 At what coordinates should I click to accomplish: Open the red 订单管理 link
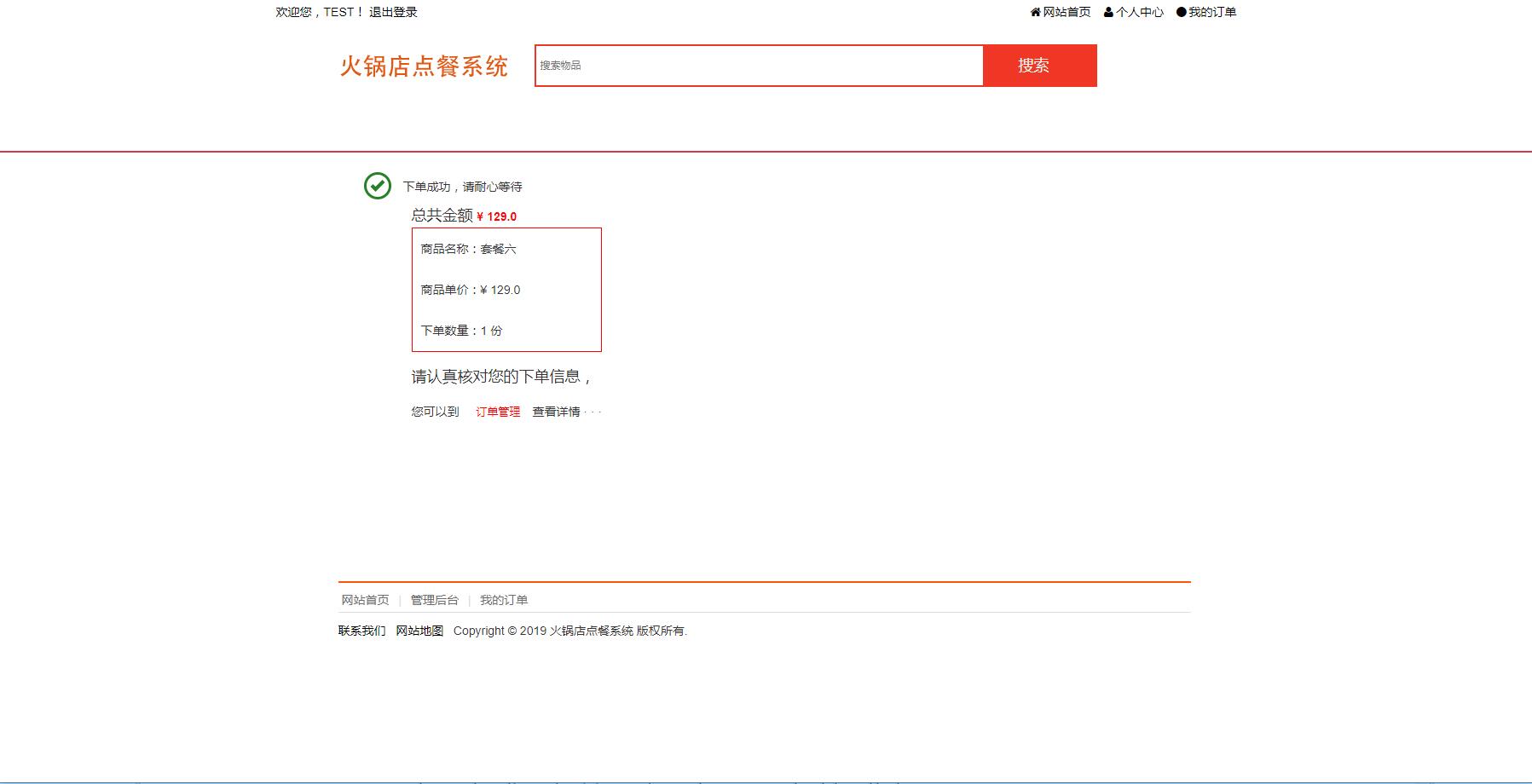tap(498, 412)
